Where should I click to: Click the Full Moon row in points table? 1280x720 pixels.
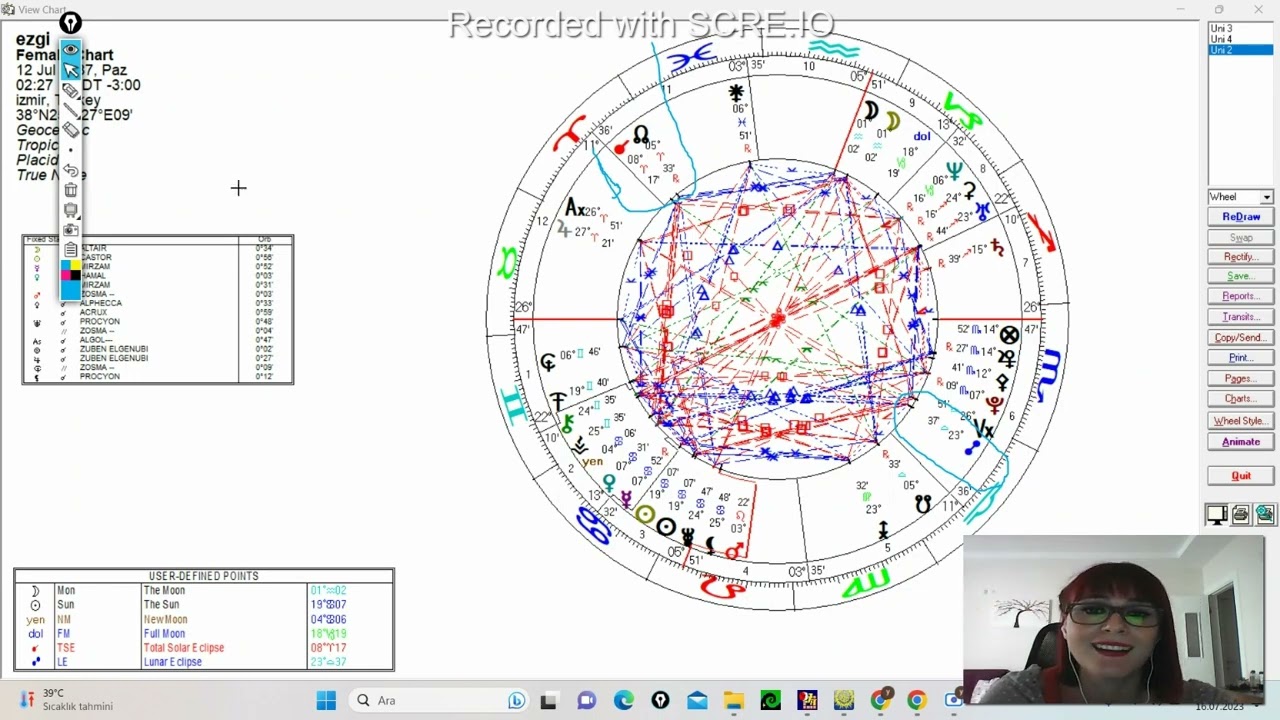point(204,634)
